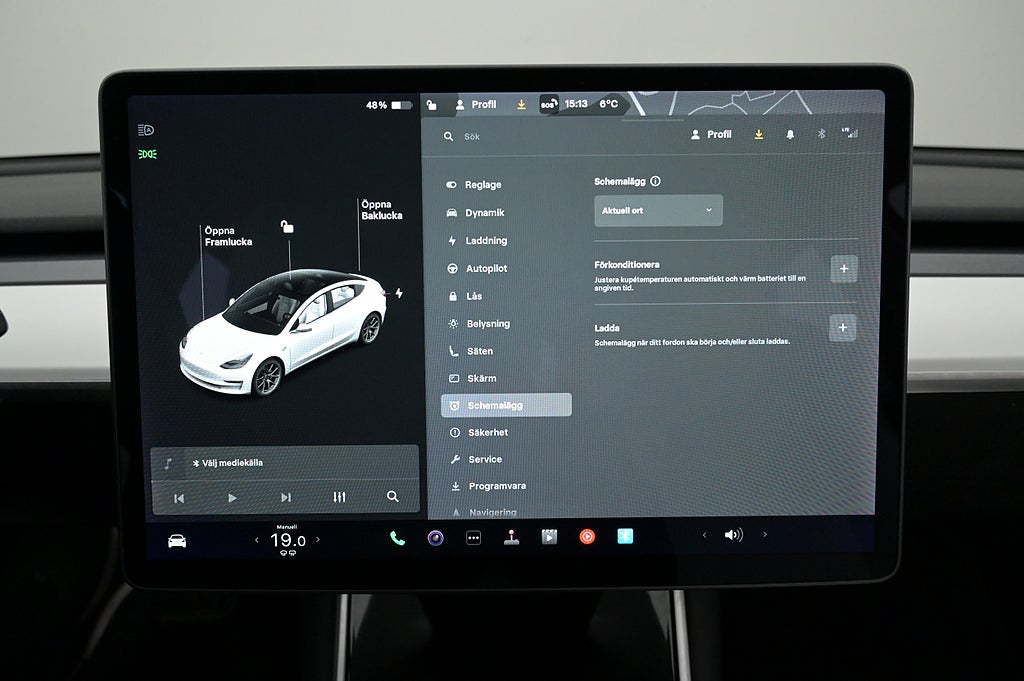Image resolution: width=1024 pixels, height=681 pixels.
Task: Lower the volume with left arrow
Action: click(704, 535)
